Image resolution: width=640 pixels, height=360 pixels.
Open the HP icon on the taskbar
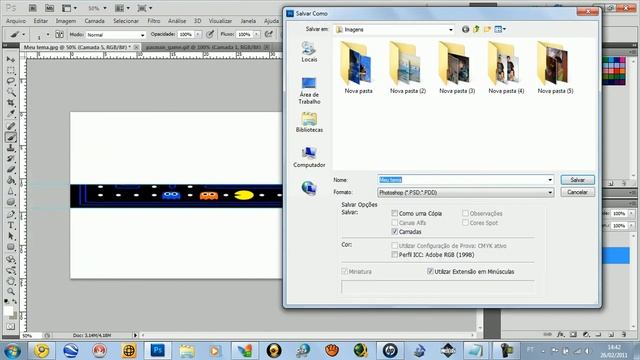390,351
